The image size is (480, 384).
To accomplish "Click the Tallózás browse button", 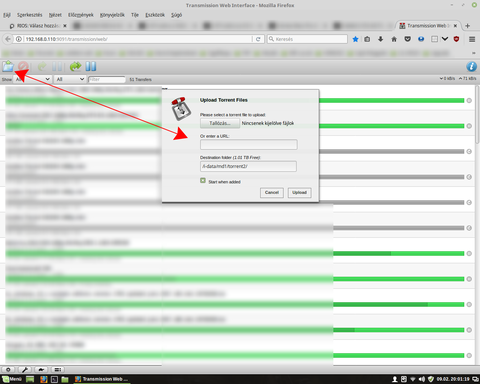I will point(220,123).
